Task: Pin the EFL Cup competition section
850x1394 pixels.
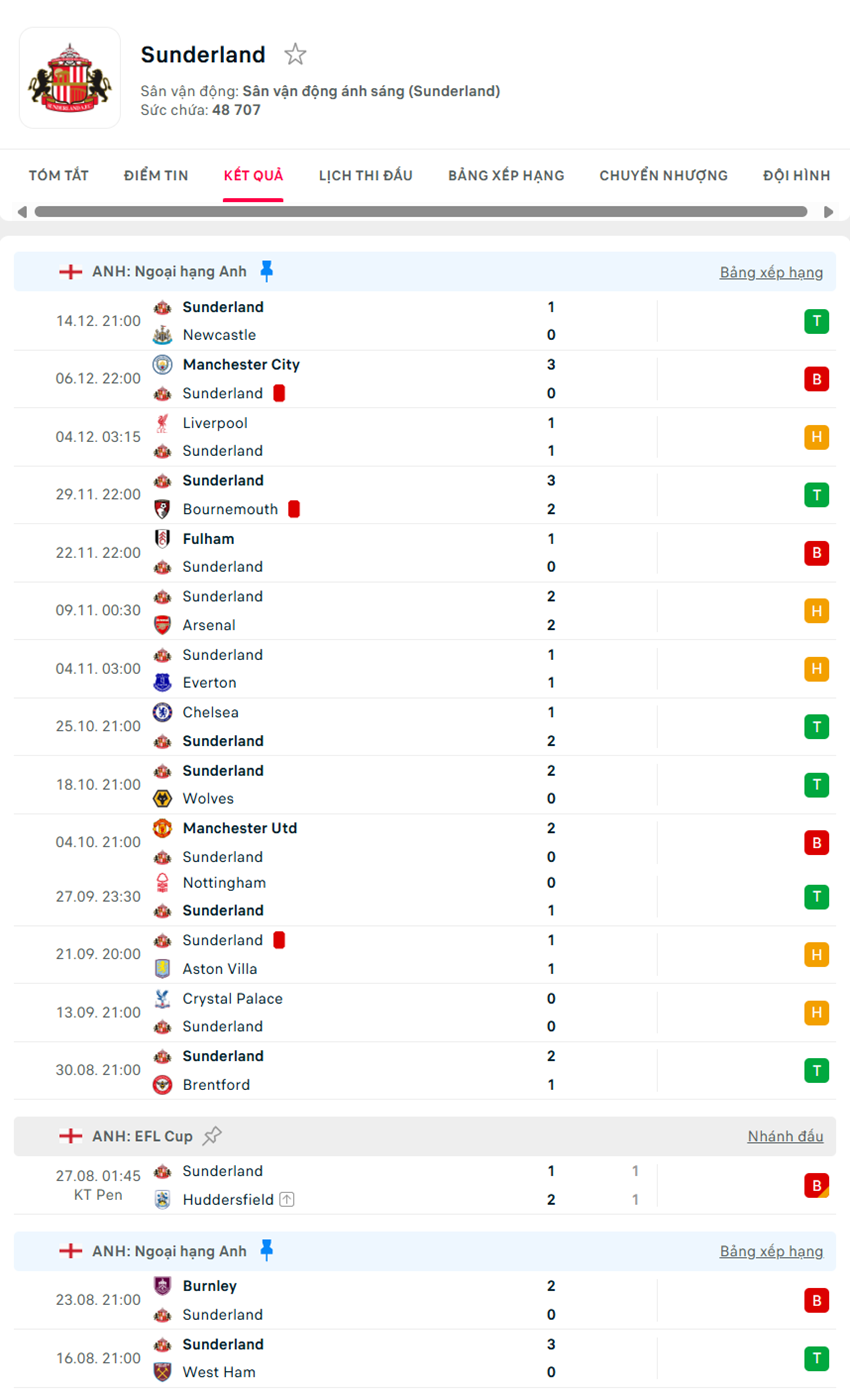Action: (x=212, y=1135)
